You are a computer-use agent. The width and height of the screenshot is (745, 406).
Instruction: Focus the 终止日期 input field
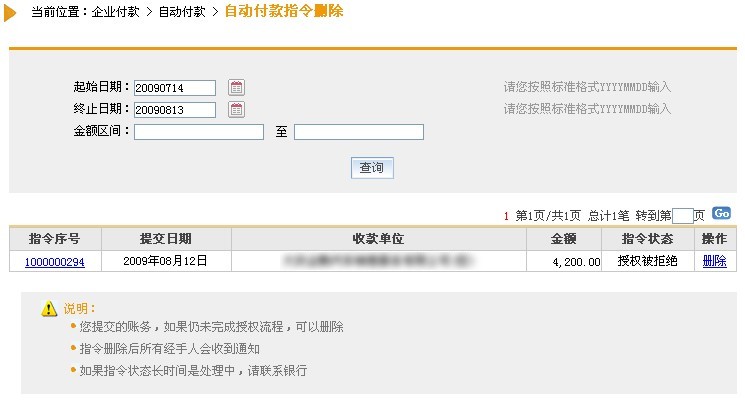(x=175, y=110)
